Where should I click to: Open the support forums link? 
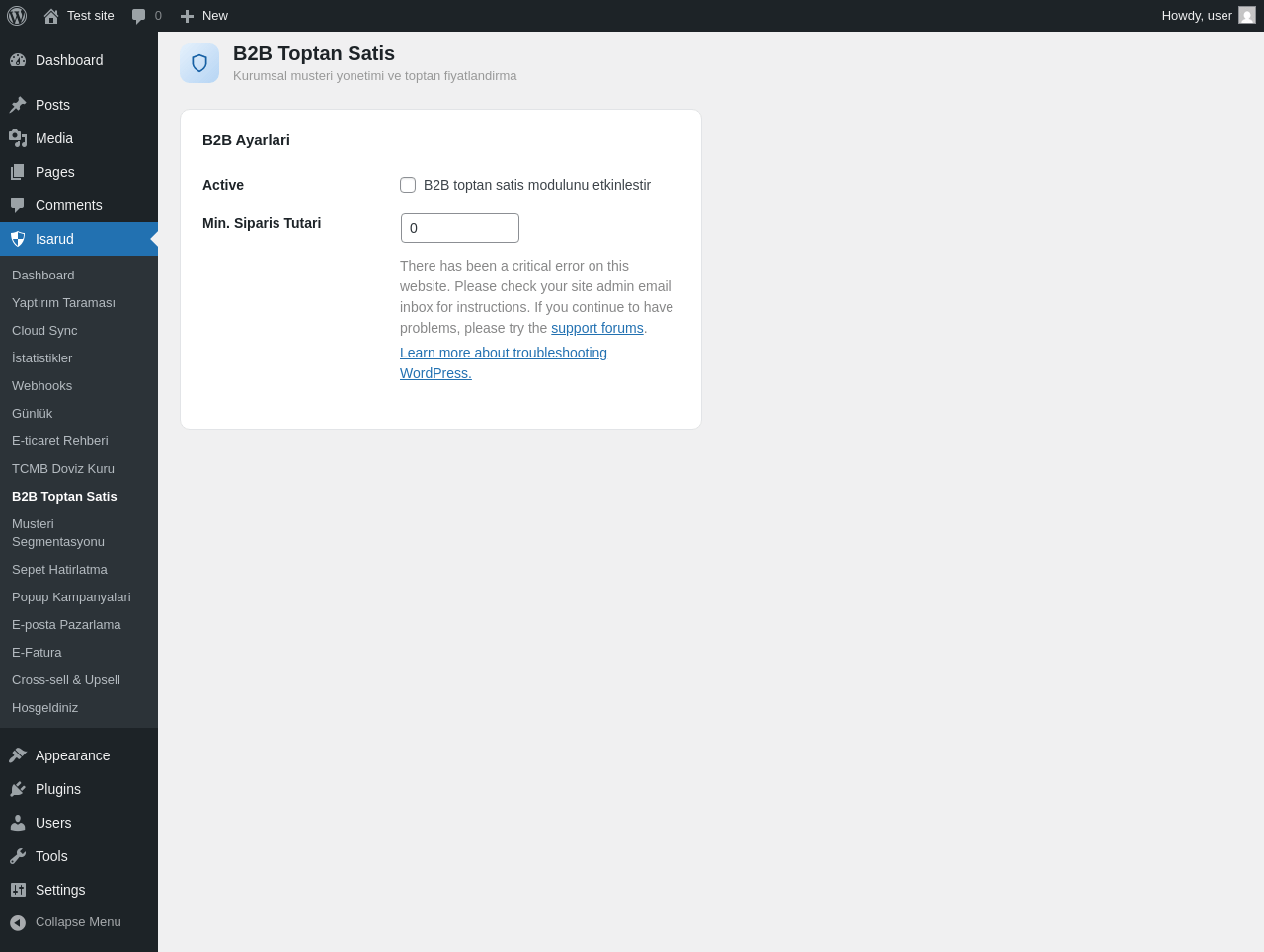click(x=597, y=328)
